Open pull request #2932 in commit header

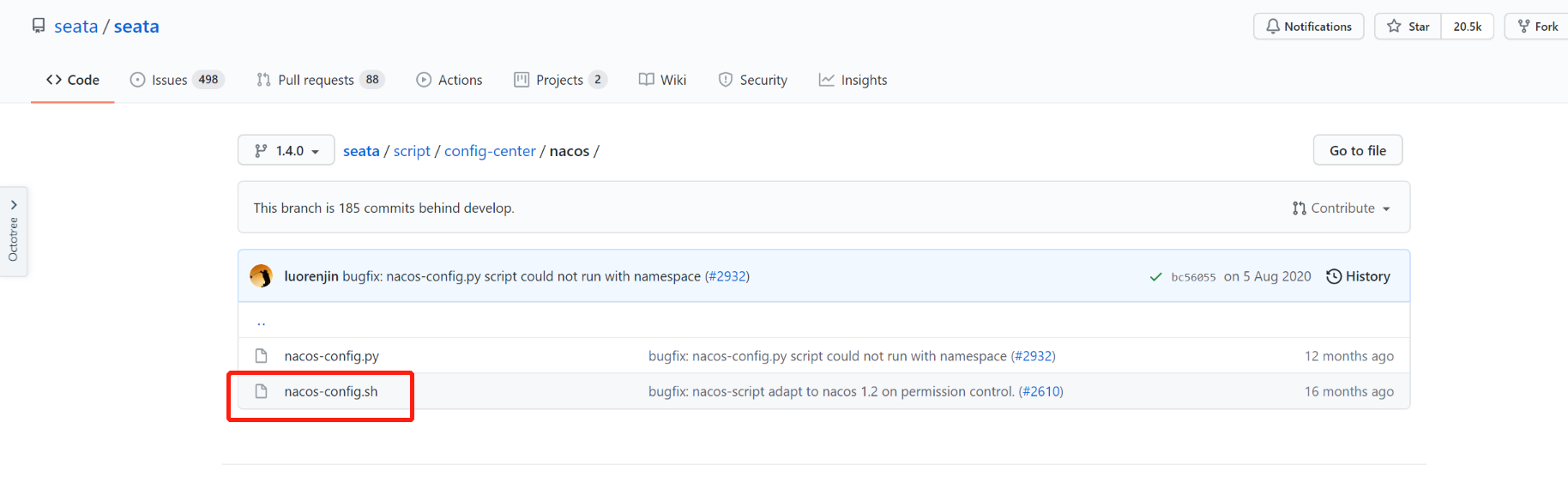(727, 276)
